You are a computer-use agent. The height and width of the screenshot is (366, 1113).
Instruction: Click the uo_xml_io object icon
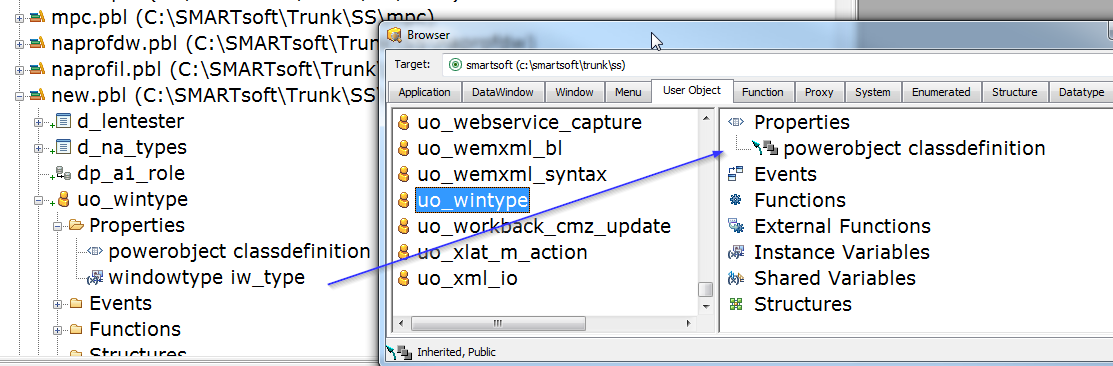[404, 279]
